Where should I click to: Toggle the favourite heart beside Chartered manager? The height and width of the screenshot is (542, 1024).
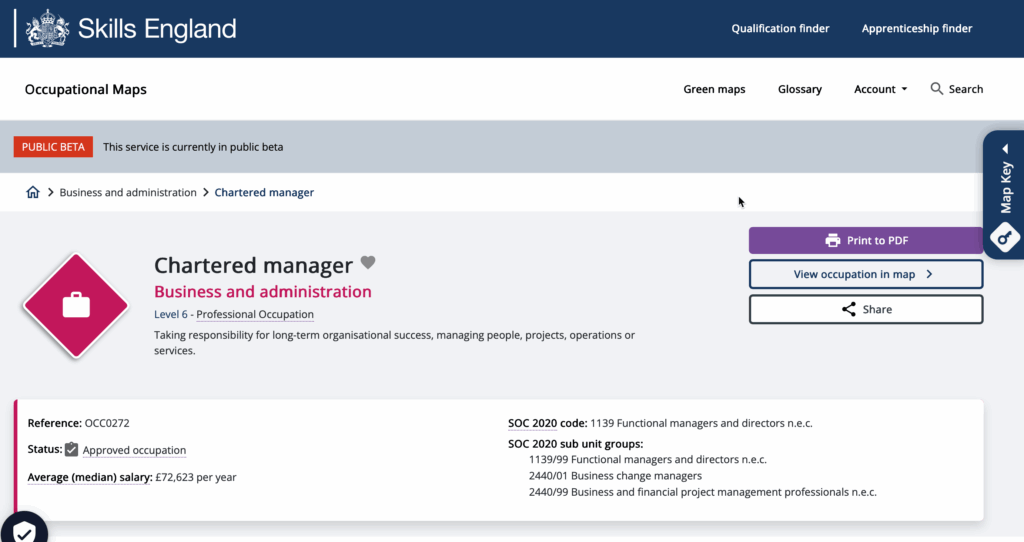368,263
